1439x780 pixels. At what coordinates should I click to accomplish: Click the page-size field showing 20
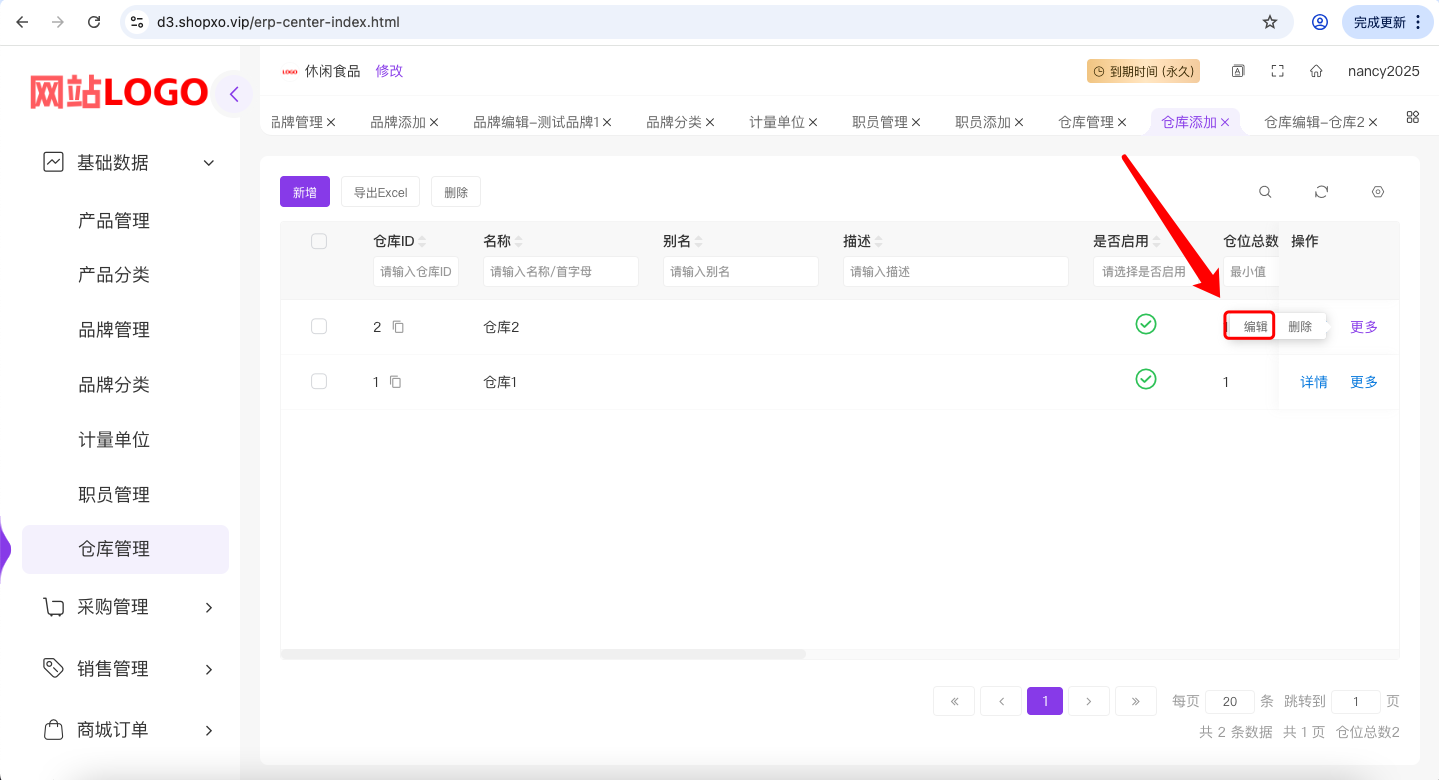pyautogui.click(x=1230, y=702)
